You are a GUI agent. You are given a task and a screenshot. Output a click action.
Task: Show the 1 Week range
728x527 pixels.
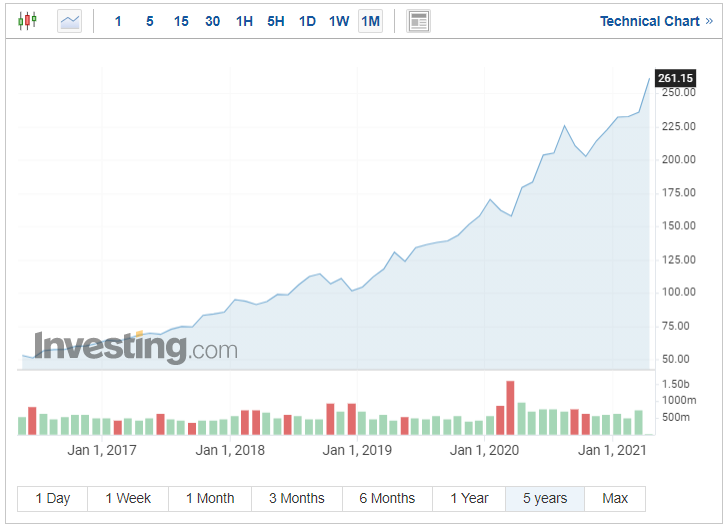coord(128,498)
